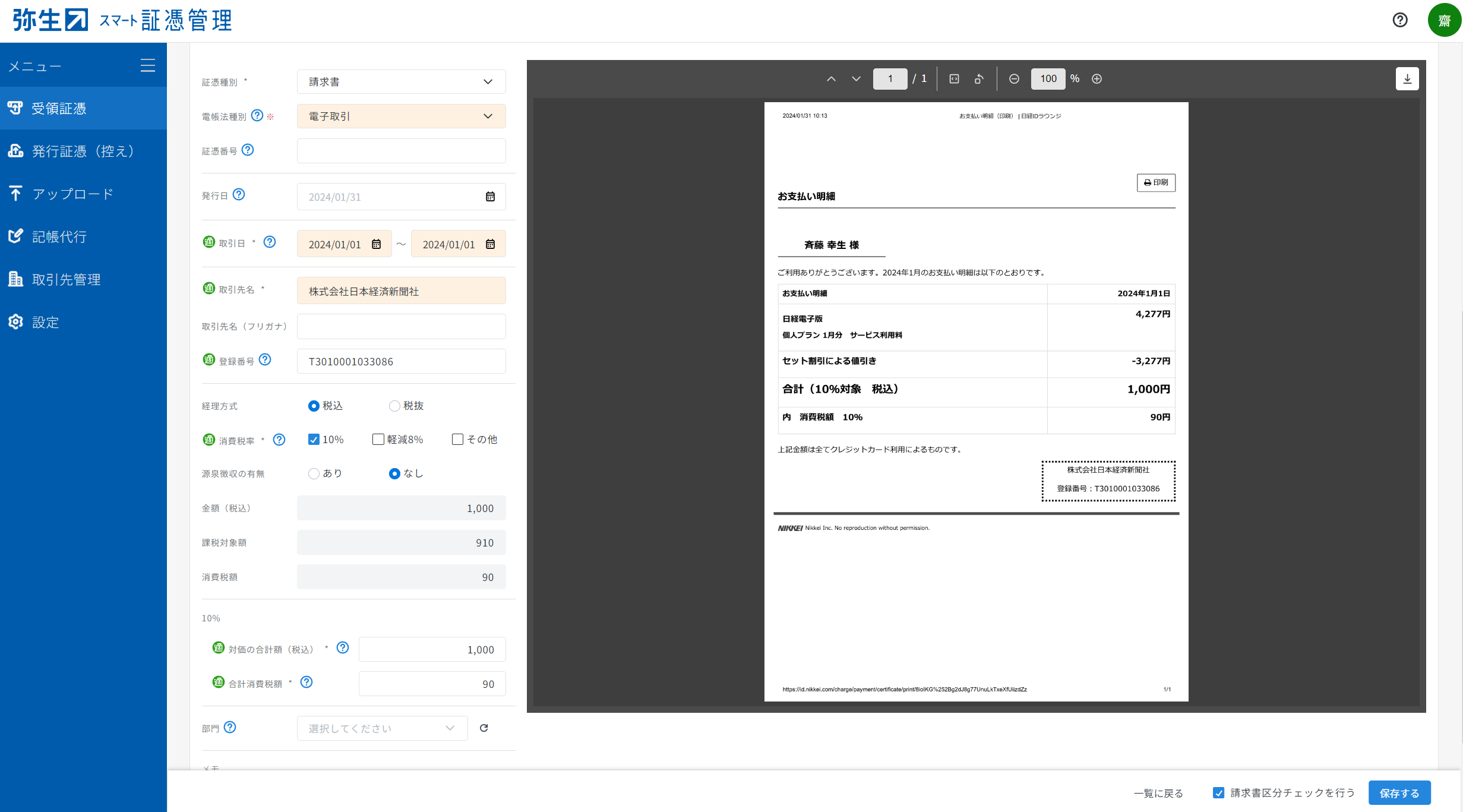Rotate the document in the viewer
The width and height of the screenshot is (1463, 812).
click(979, 78)
